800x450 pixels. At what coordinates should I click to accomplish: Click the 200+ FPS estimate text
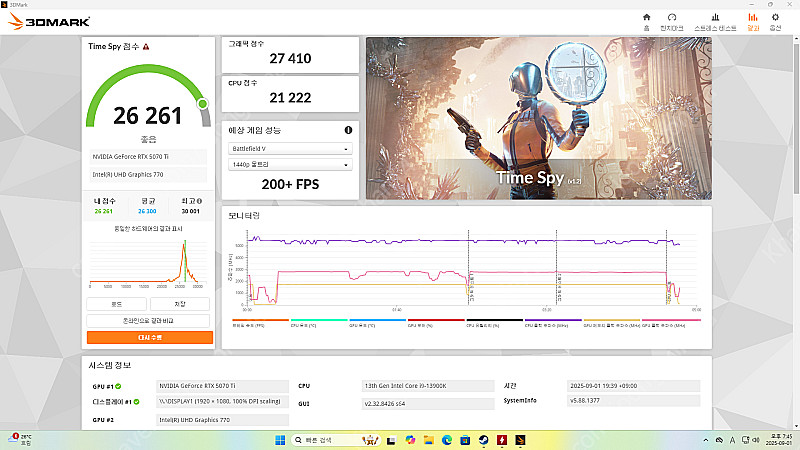(290, 184)
